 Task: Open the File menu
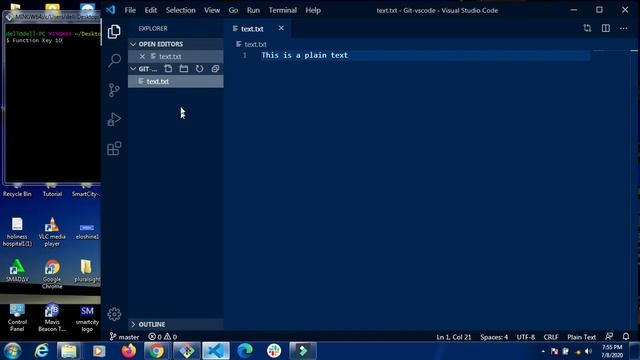[130, 10]
